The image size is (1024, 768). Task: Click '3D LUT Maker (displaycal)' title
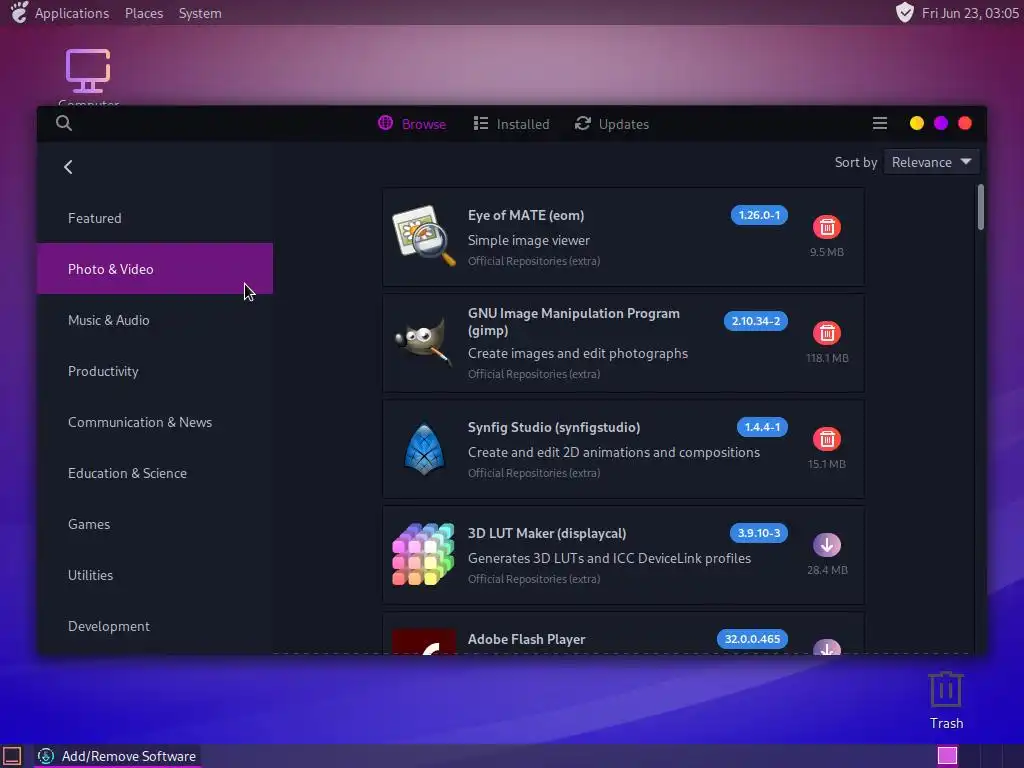tap(547, 533)
